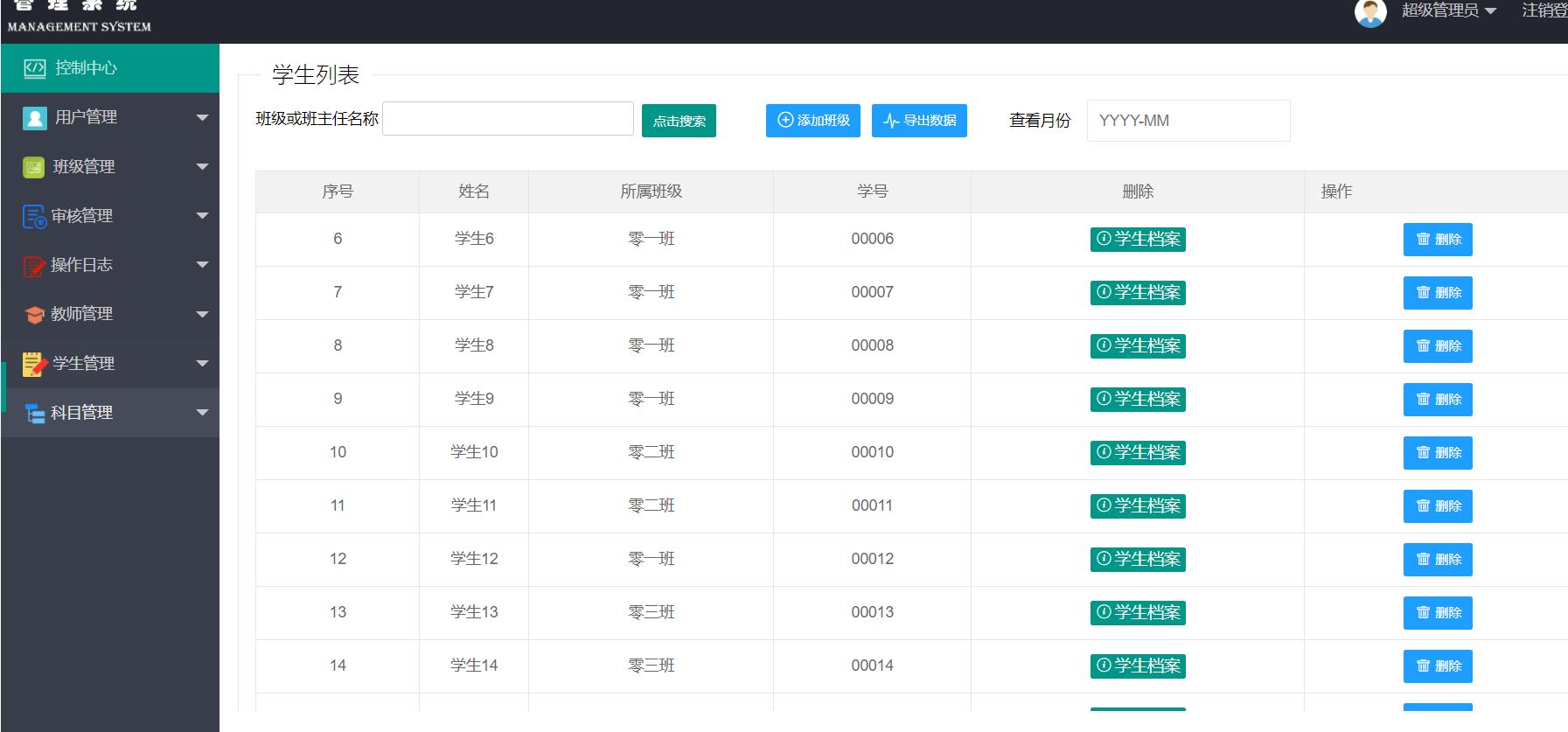Screen dimensions: 1568x732
Task: Open 审核管理 menu label
Action: tap(82, 215)
